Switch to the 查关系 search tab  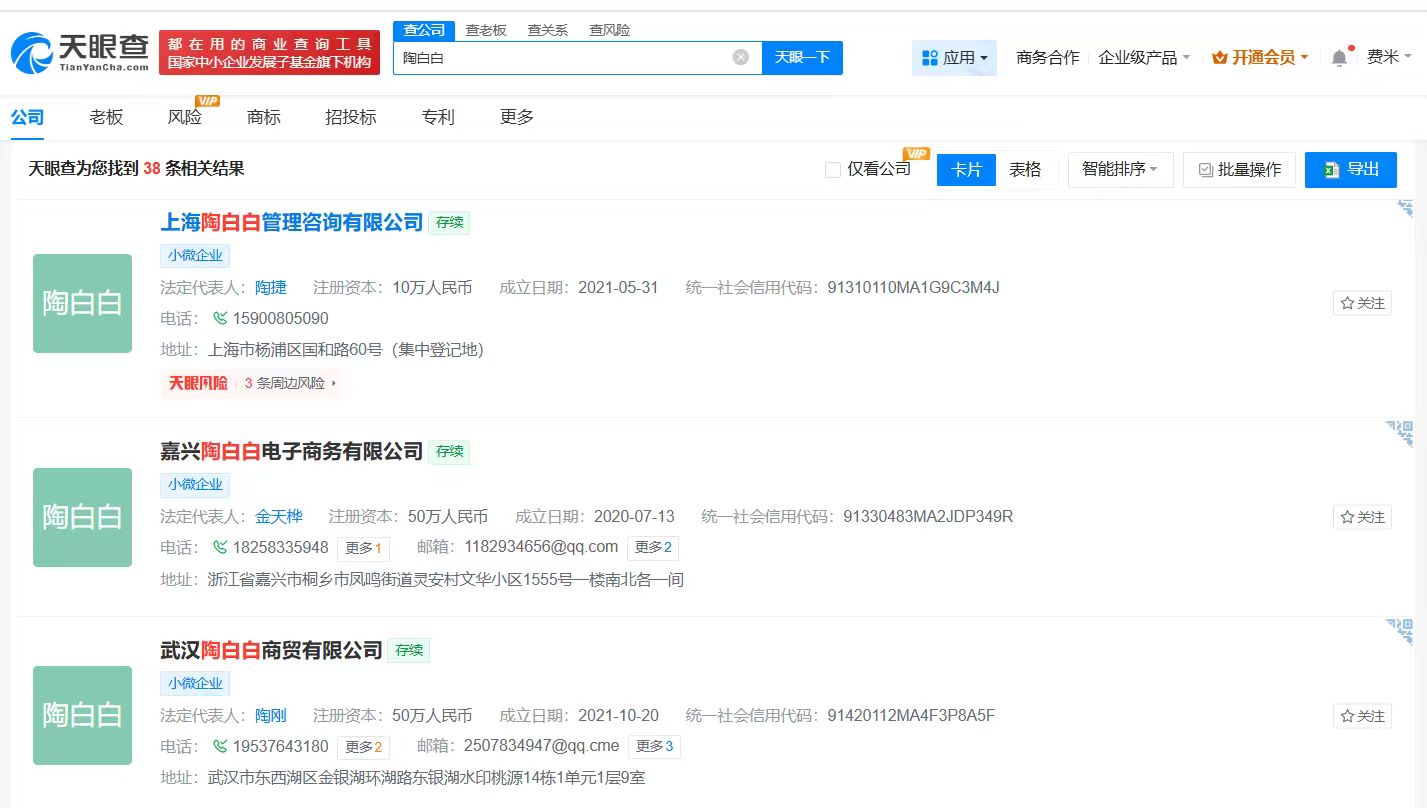point(547,30)
